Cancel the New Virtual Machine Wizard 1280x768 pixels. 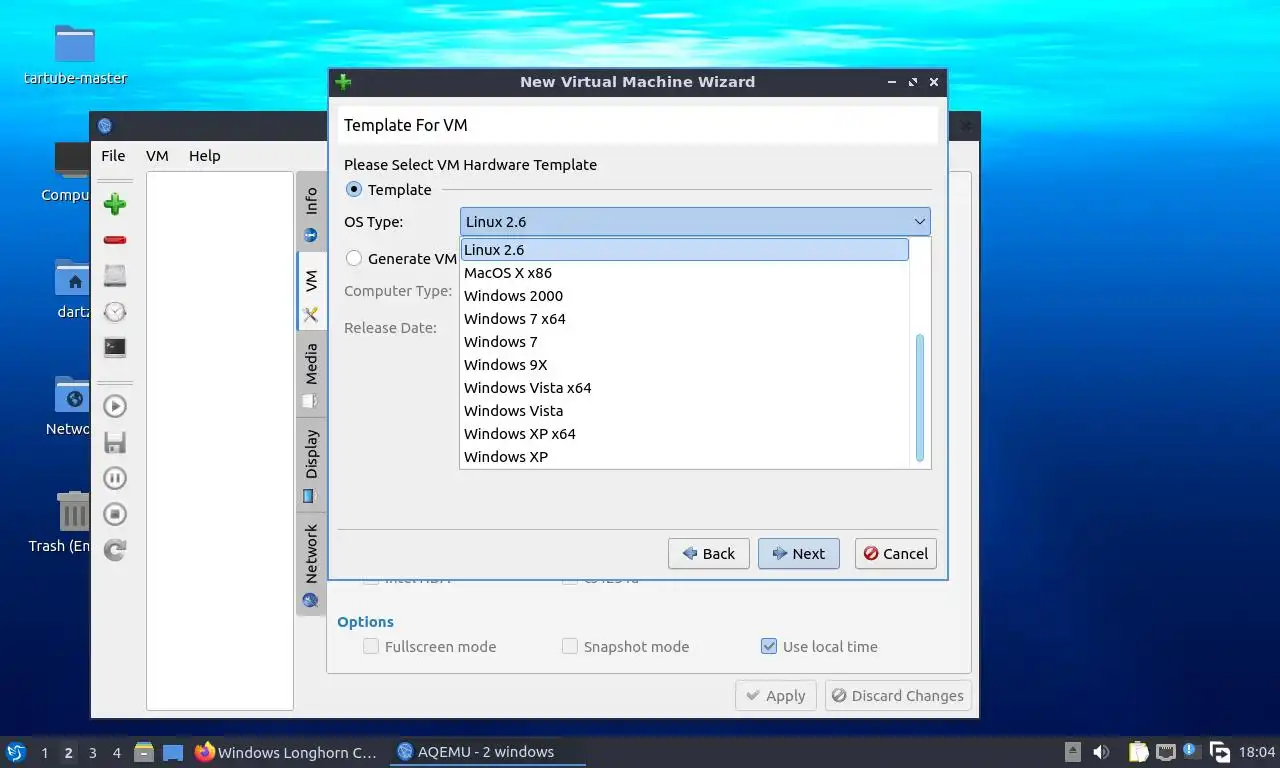coord(896,553)
